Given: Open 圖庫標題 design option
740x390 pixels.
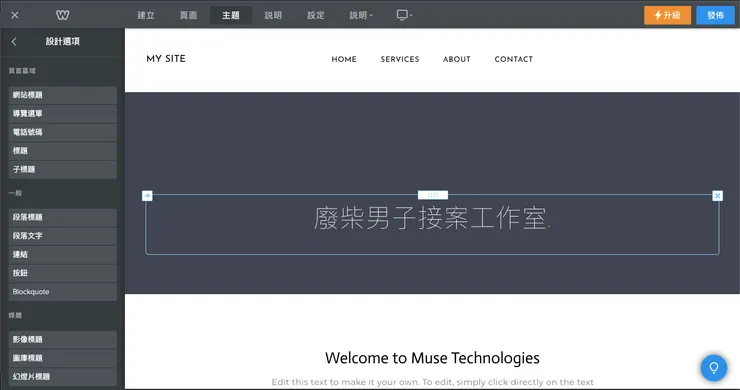Looking at the screenshot, I should (x=62, y=358).
